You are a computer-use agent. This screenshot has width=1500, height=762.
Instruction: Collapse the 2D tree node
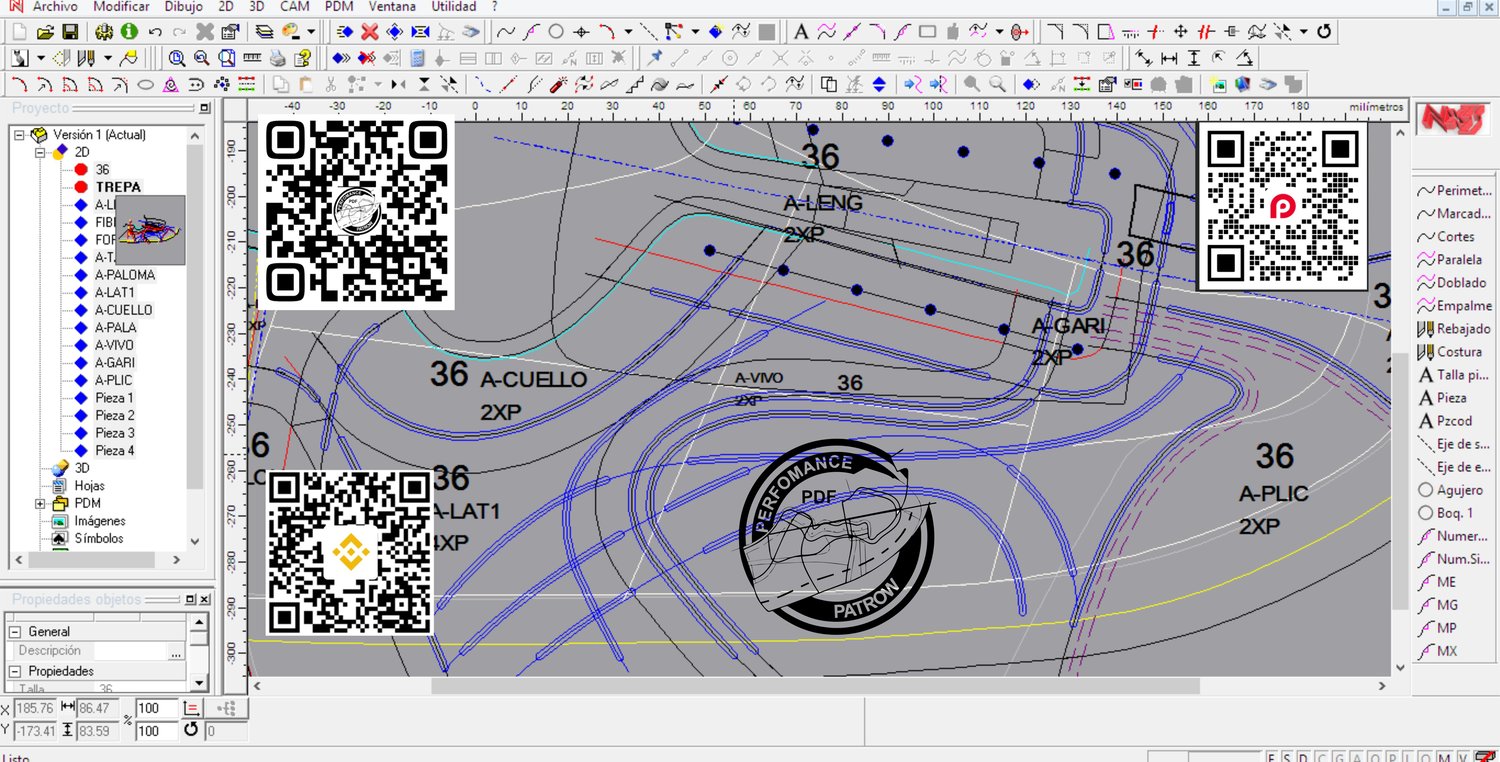tap(40, 152)
